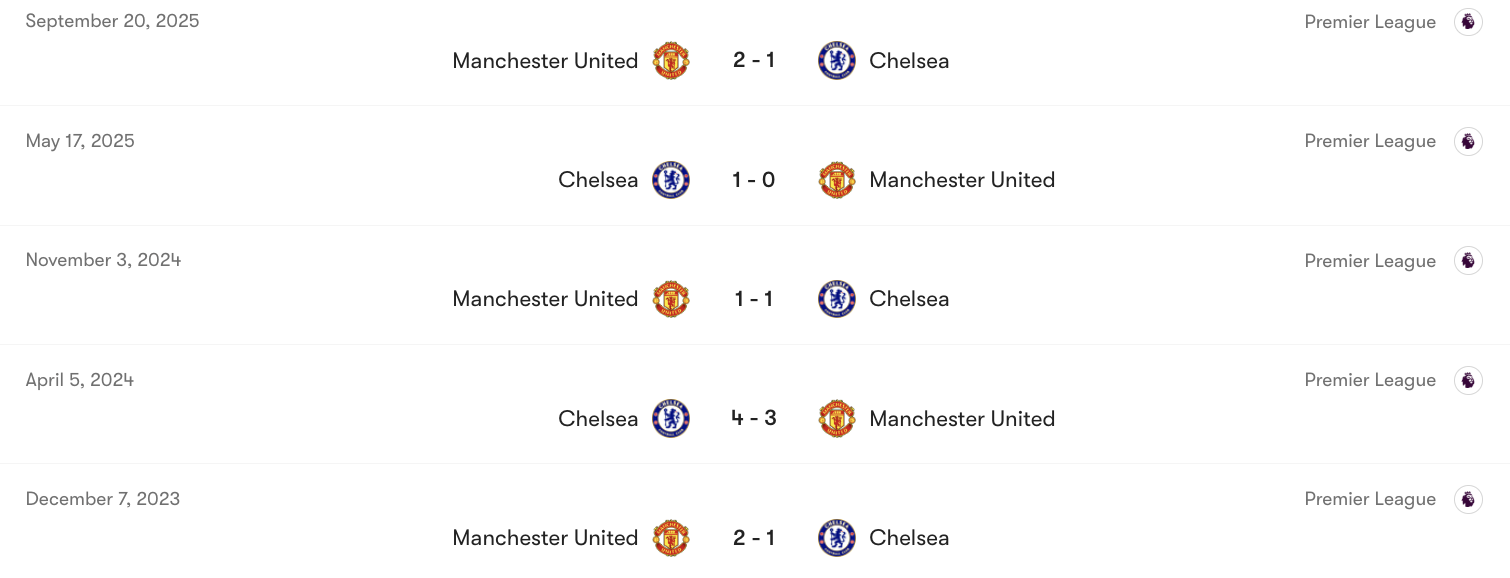Select Manchester United in the November 3 fixture
Image resolution: width=1510 pixels, height=578 pixels.
coord(545,298)
